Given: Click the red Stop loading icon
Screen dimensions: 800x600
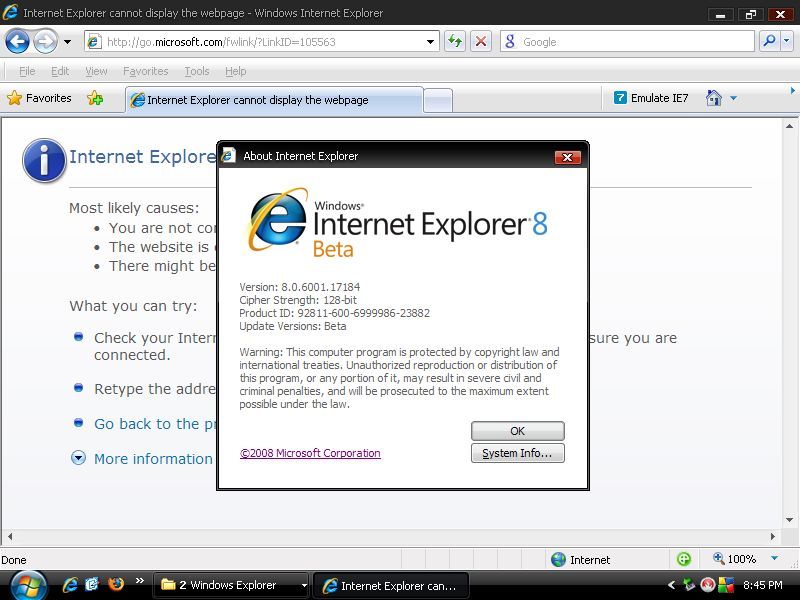Looking at the screenshot, I should click(481, 41).
